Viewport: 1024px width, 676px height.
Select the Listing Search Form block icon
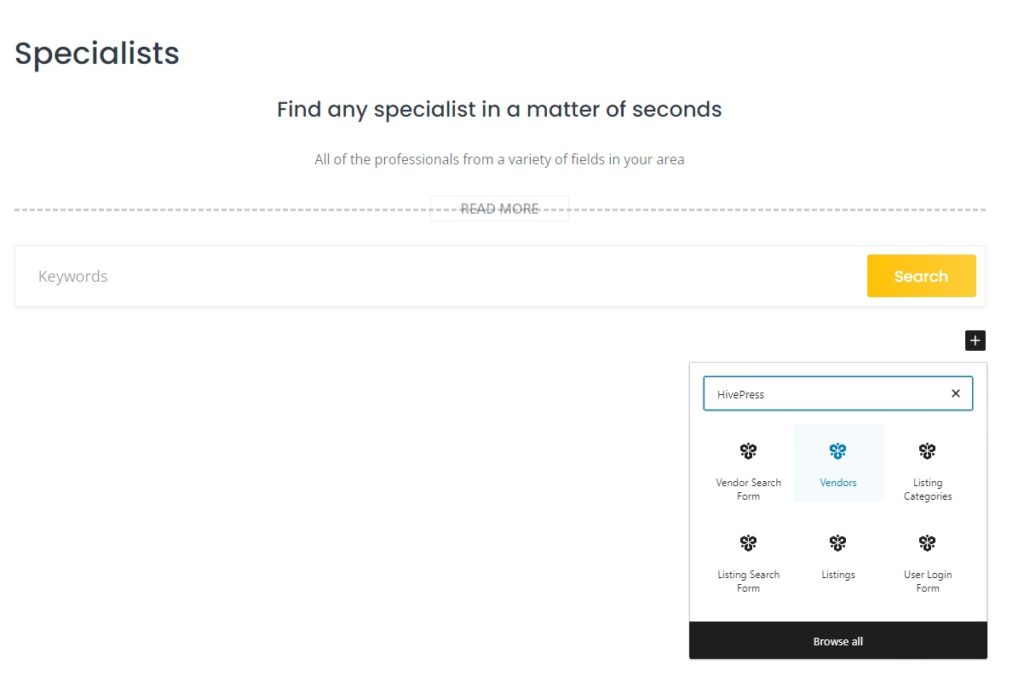tap(748, 543)
